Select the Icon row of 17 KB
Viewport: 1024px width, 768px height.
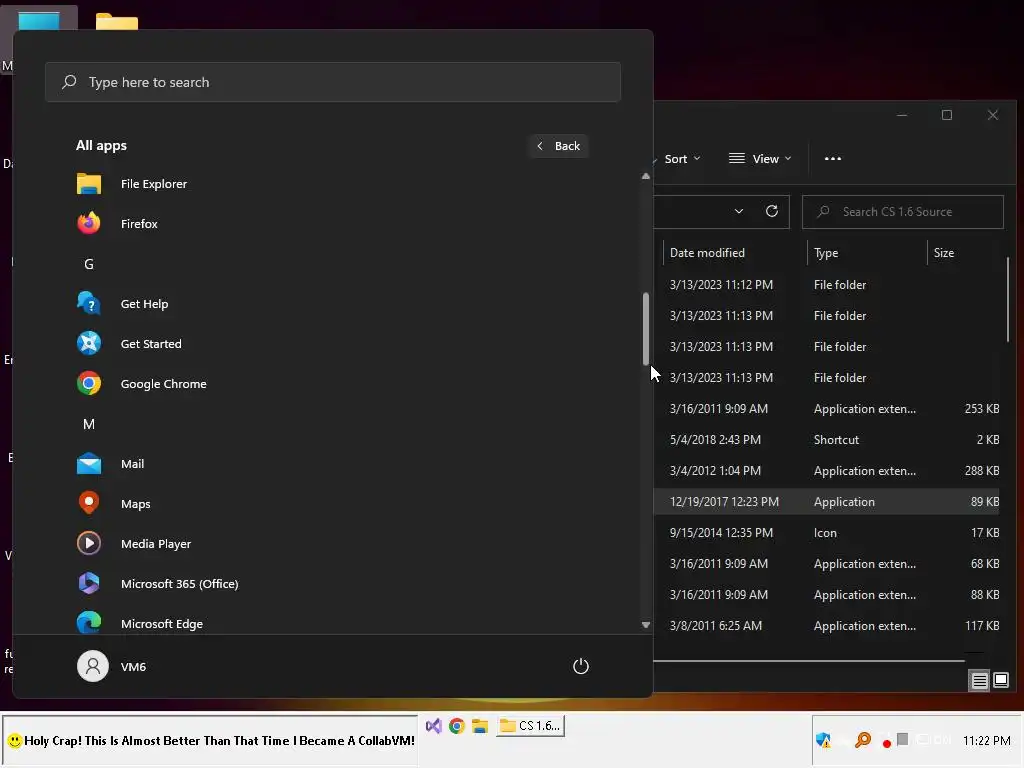tap(827, 533)
